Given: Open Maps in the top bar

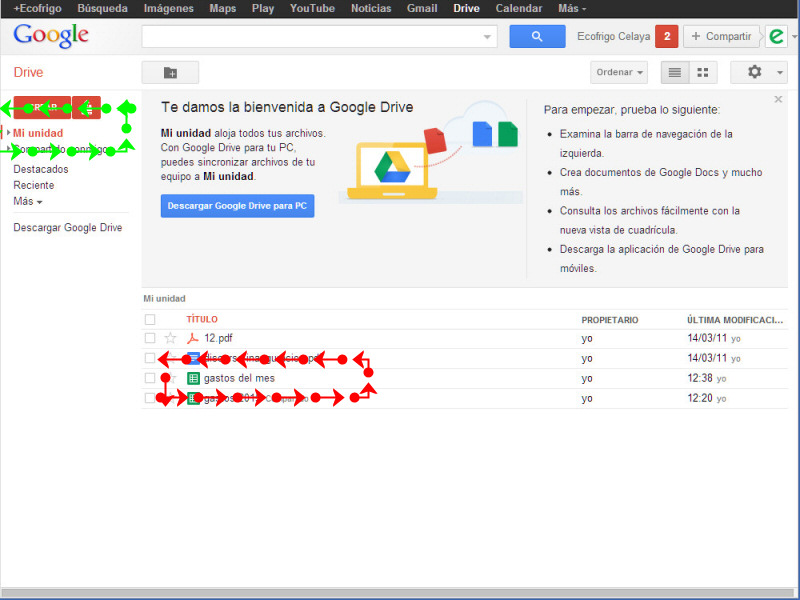Looking at the screenshot, I should pyautogui.click(x=223, y=9).
